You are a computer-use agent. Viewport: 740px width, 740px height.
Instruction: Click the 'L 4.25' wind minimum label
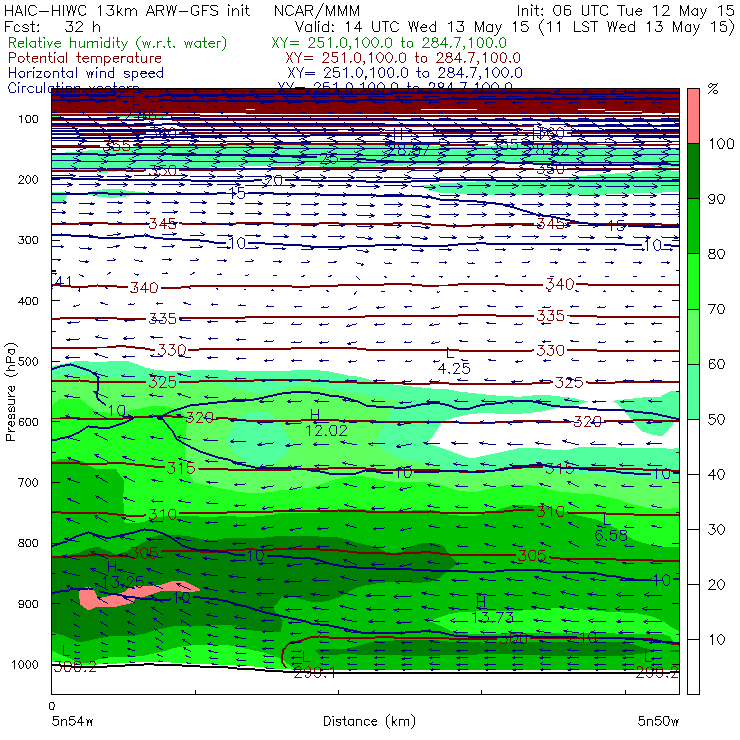pyautogui.click(x=454, y=361)
